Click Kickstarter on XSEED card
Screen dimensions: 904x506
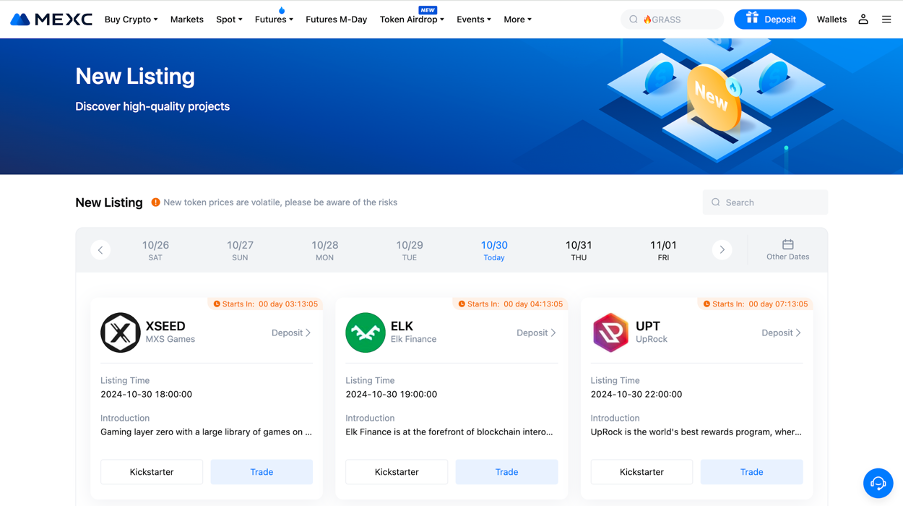pyautogui.click(x=152, y=472)
